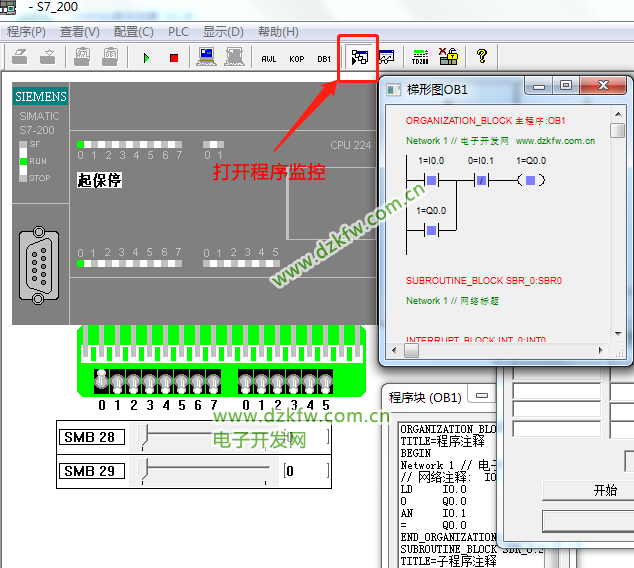Toggle input switch 7 on first group
634x568 pixels.
214,382
